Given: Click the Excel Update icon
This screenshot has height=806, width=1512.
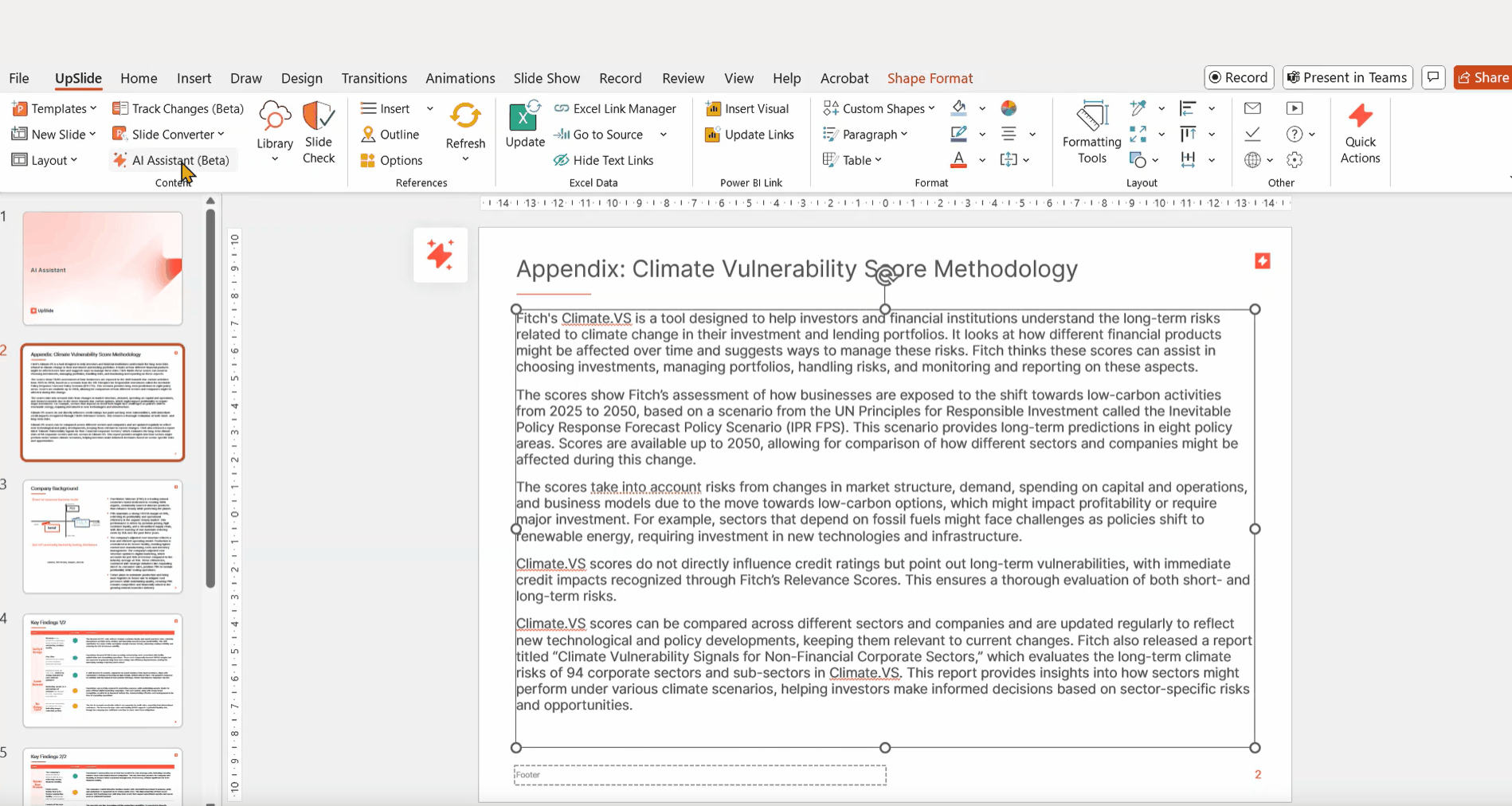Looking at the screenshot, I should pyautogui.click(x=525, y=124).
